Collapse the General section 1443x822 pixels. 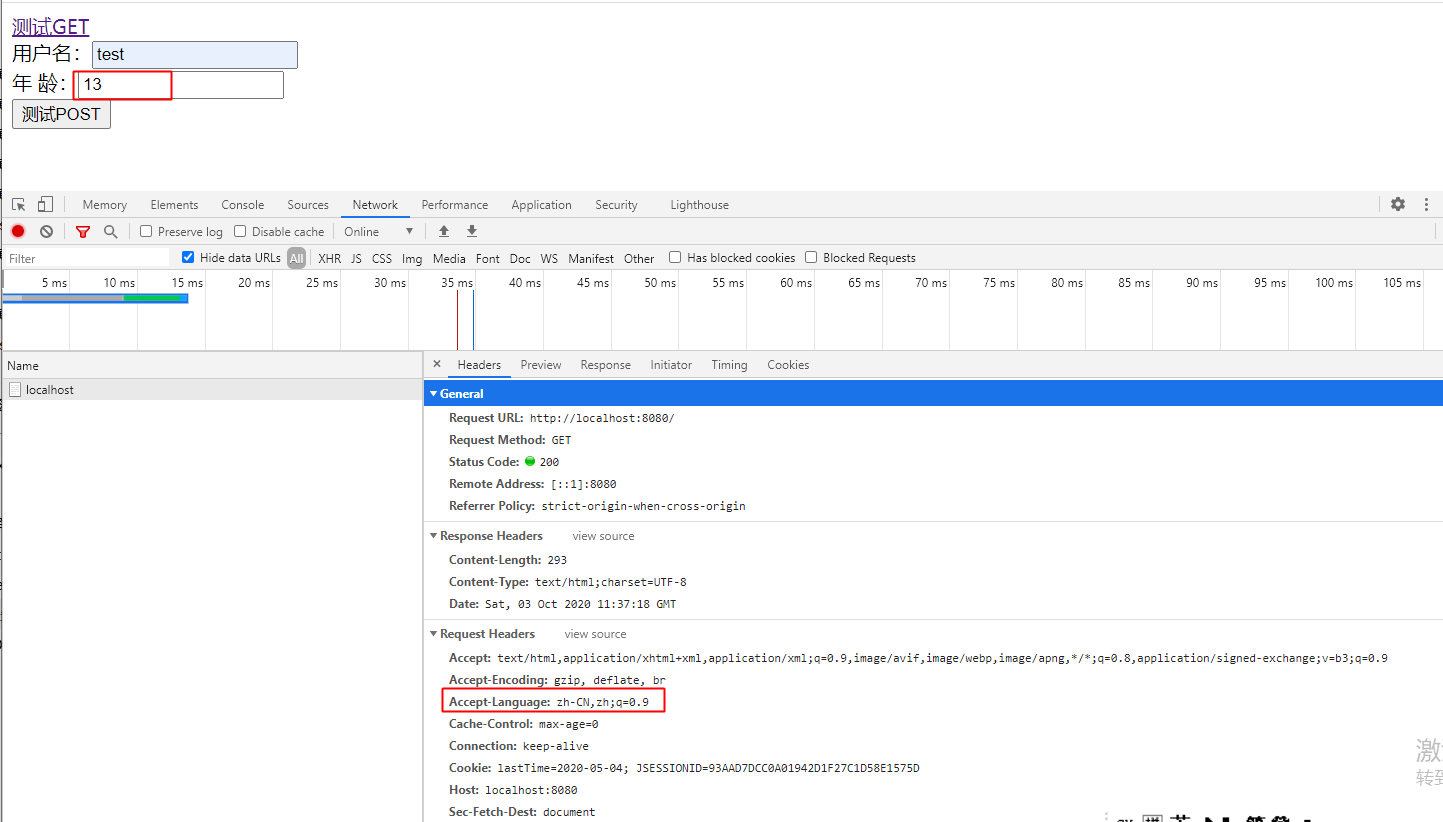[x=433, y=394]
